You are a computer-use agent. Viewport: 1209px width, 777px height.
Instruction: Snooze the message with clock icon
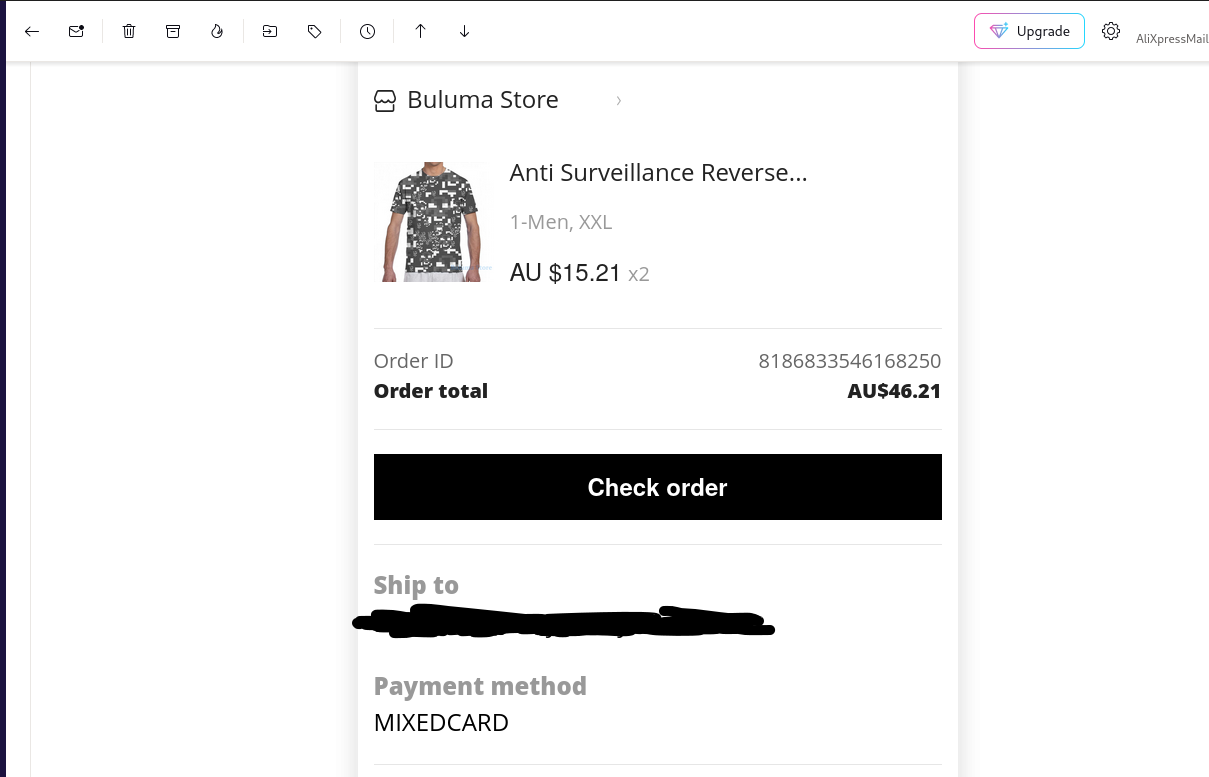tap(367, 31)
